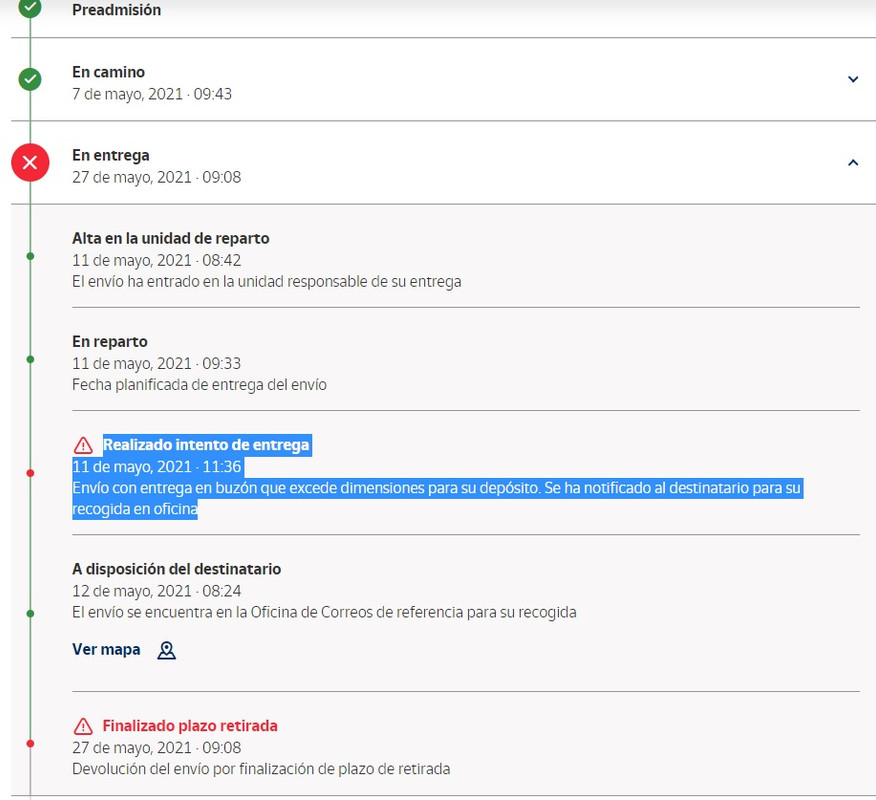Click text Fecha planificada de entrega del envío
This screenshot has width=876, height=800.
tap(199, 385)
